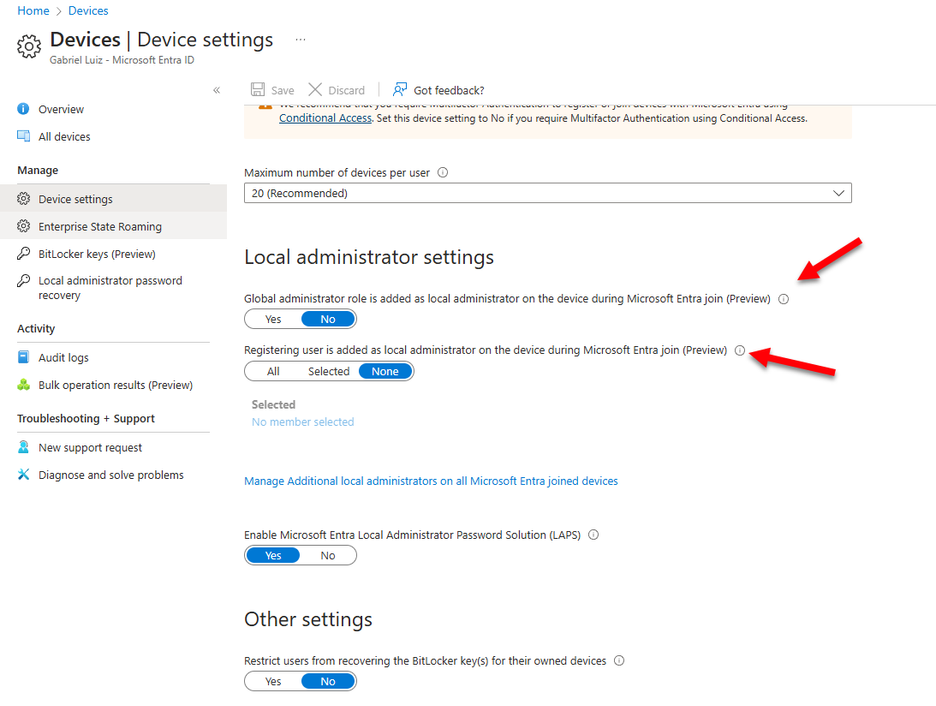Click 'Gabriel Luiz - Microsoft Entra ID' subtitle
This screenshot has height=706, width=936.
[x=122, y=60]
